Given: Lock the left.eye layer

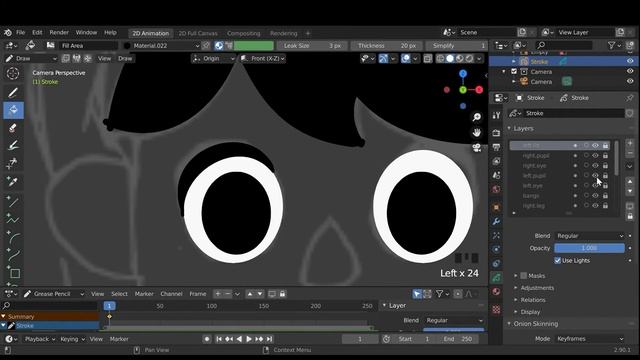Looking at the screenshot, I should coord(605,186).
